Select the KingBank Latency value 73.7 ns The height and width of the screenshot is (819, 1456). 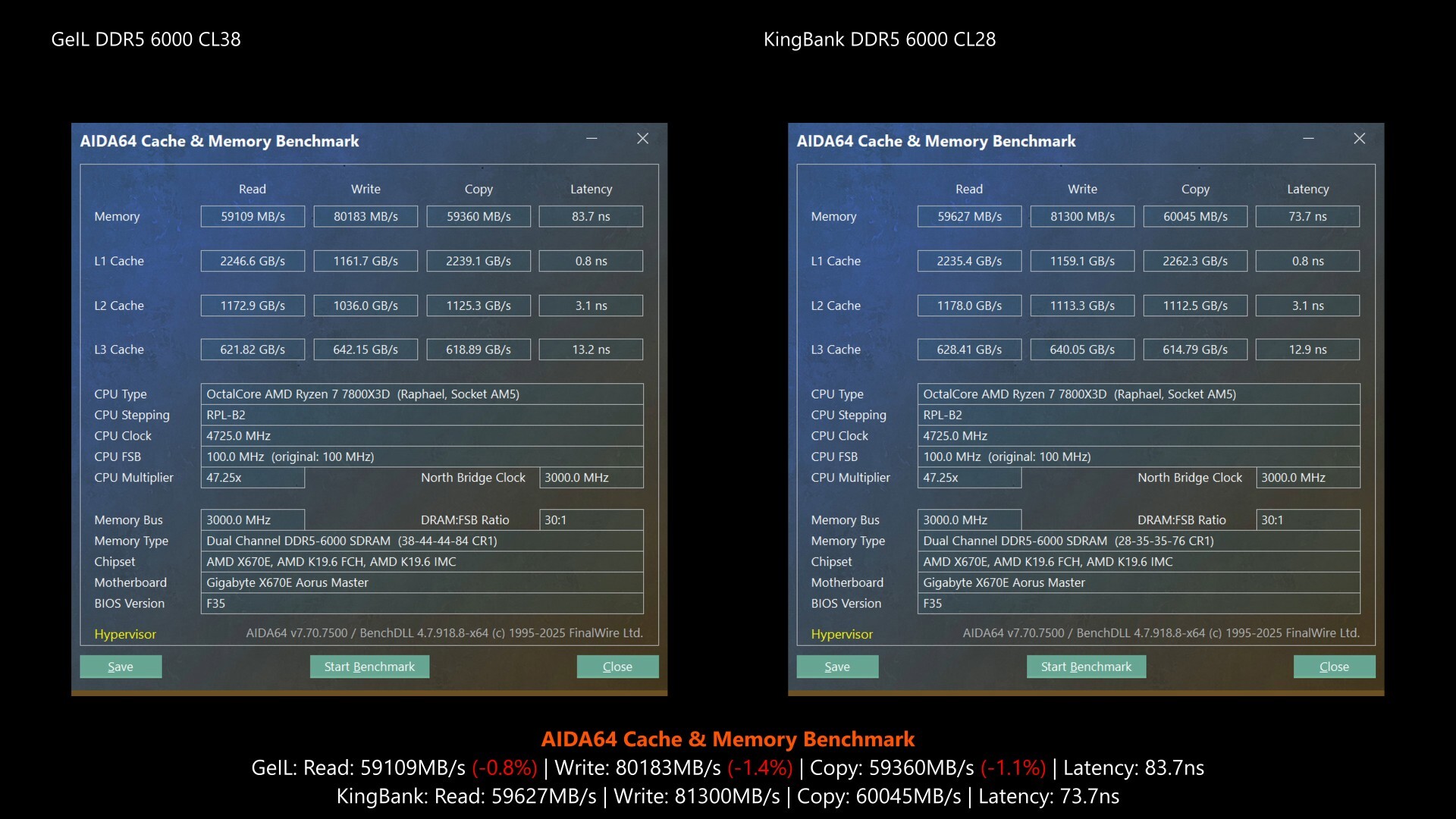[1307, 216]
